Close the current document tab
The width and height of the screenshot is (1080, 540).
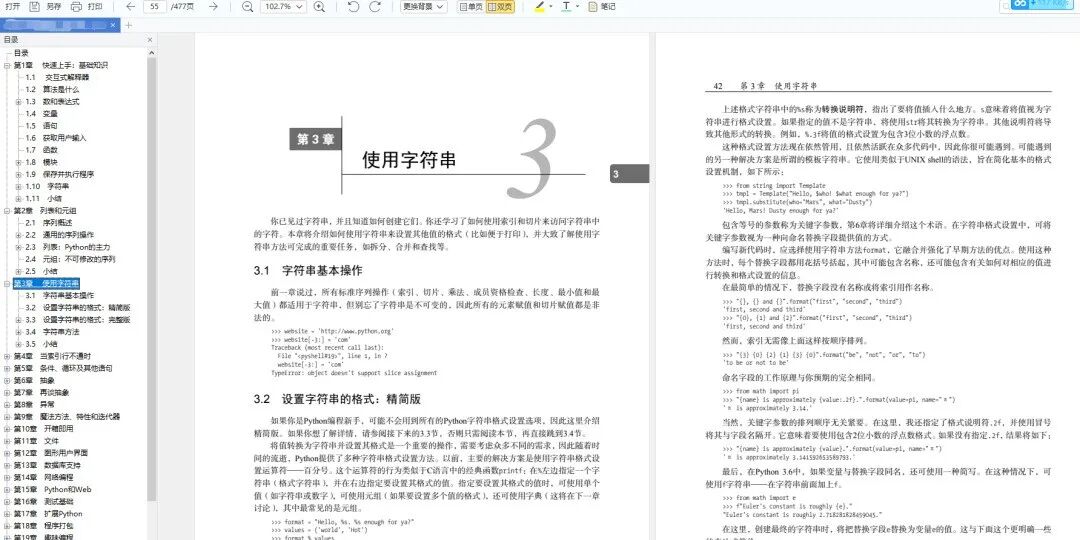coord(115,25)
